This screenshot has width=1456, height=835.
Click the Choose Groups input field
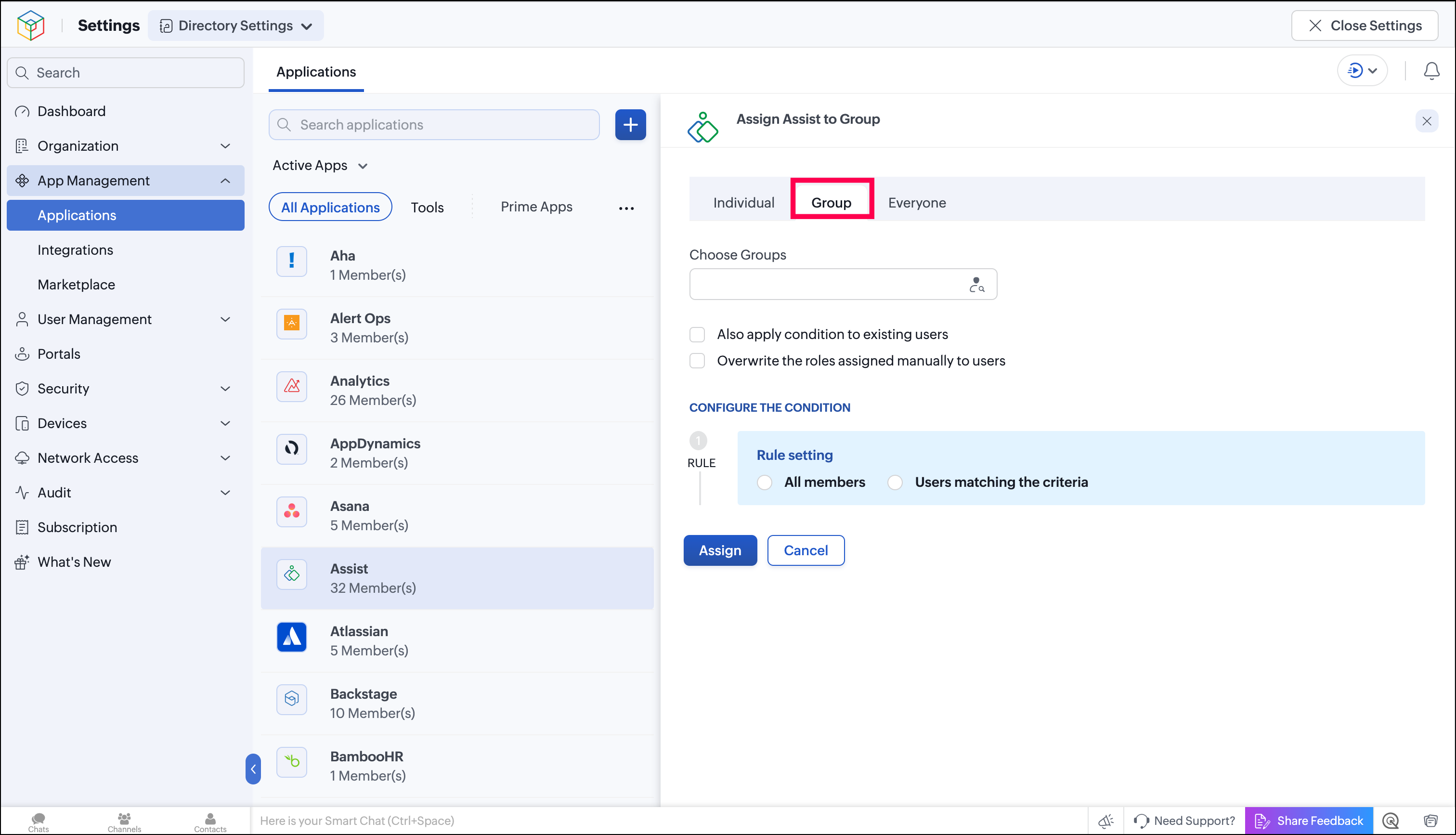coord(843,285)
